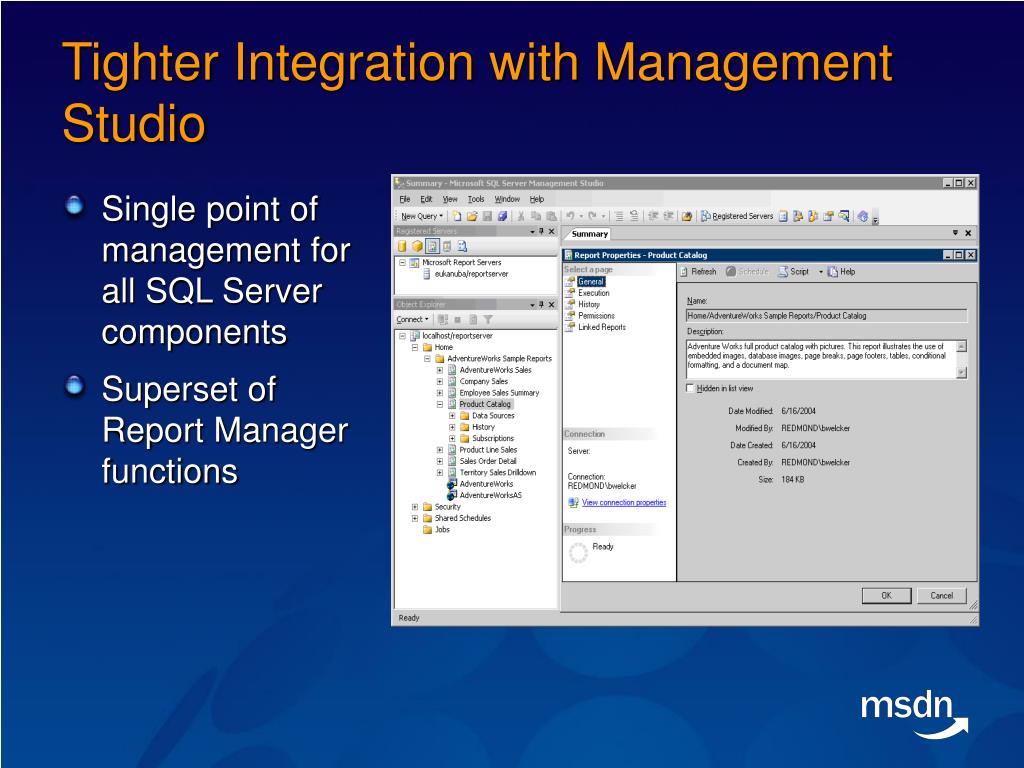Select the fifth server type icon in Registered Servers
Image resolution: width=1024 pixels, height=768 pixels.
pyautogui.click(x=462, y=246)
